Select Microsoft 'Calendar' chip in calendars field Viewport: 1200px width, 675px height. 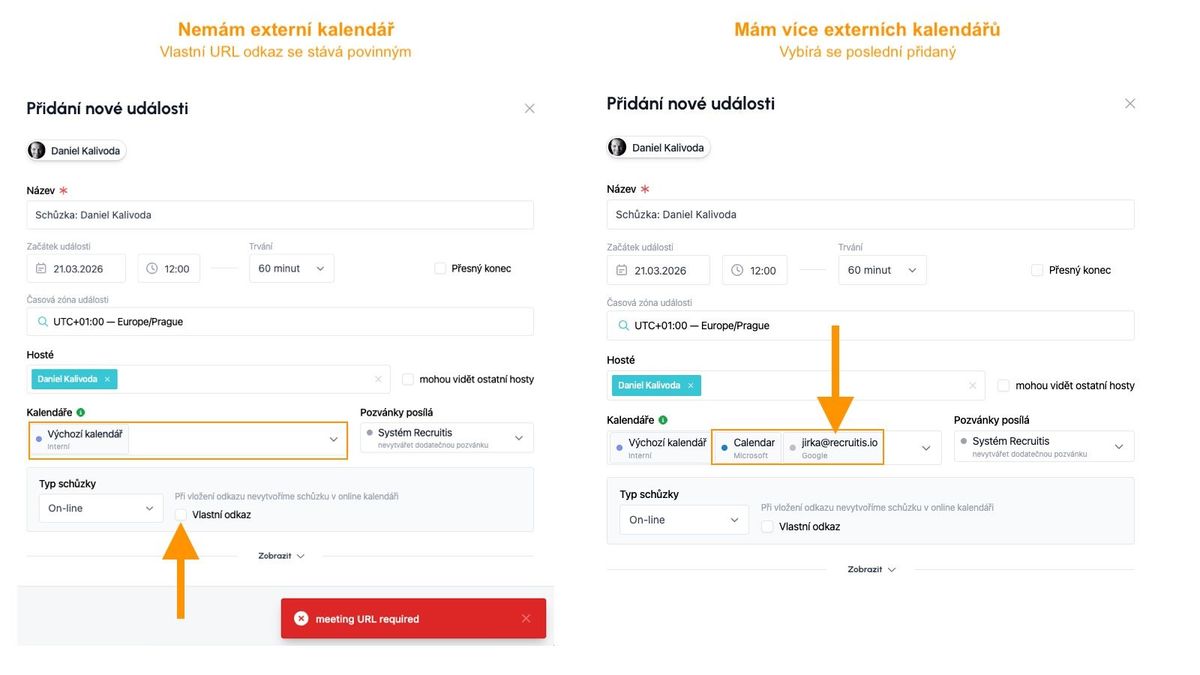pos(747,447)
